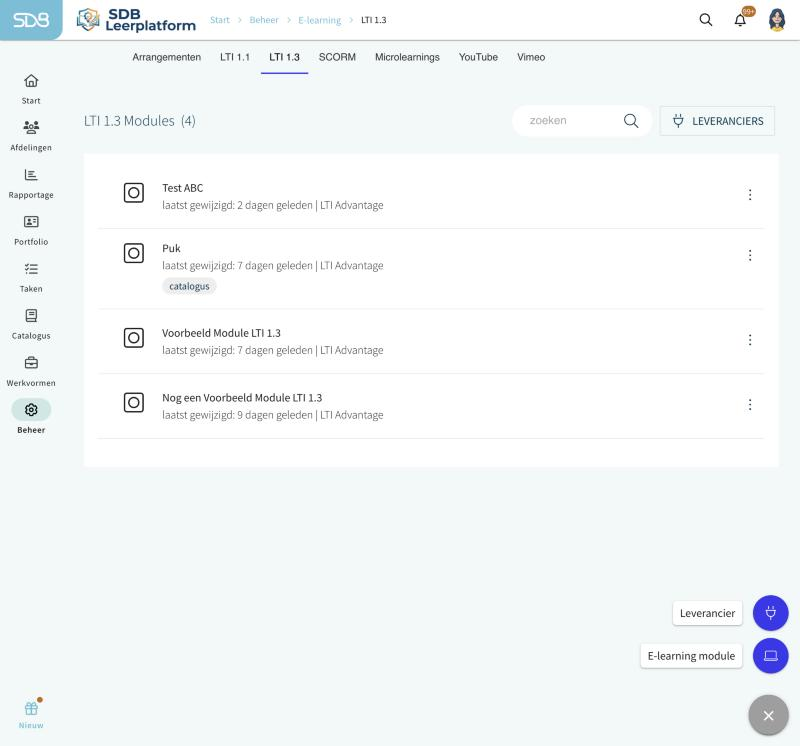Click the blue laptop E-learning module button

[770, 656]
